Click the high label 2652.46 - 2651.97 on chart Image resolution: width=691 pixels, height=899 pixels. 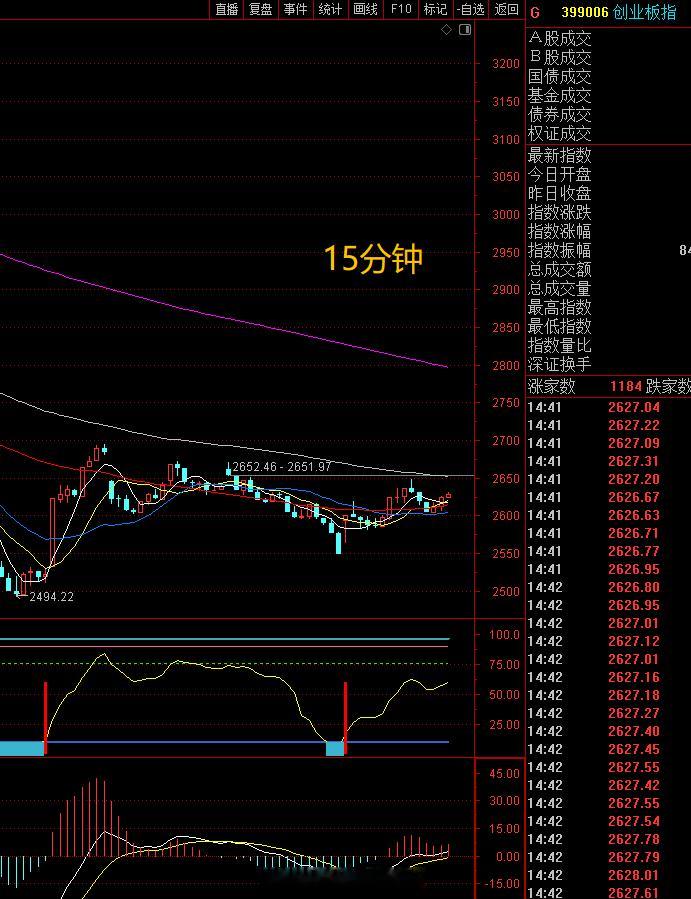click(x=282, y=467)
